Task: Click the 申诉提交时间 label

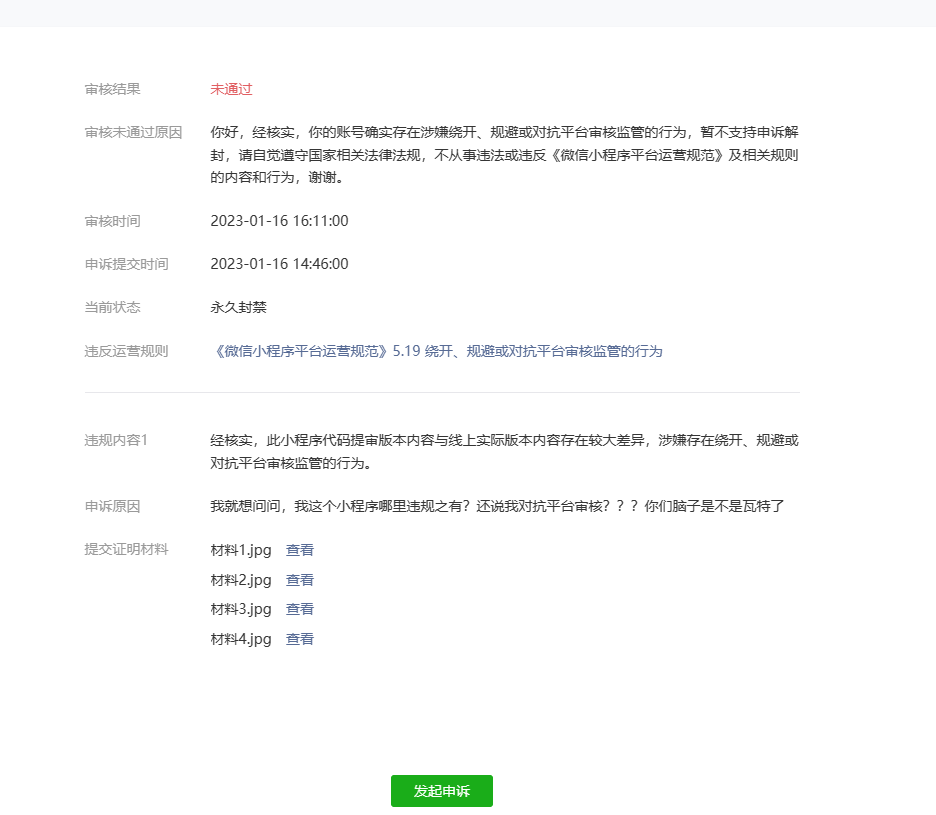Action: 126,264
